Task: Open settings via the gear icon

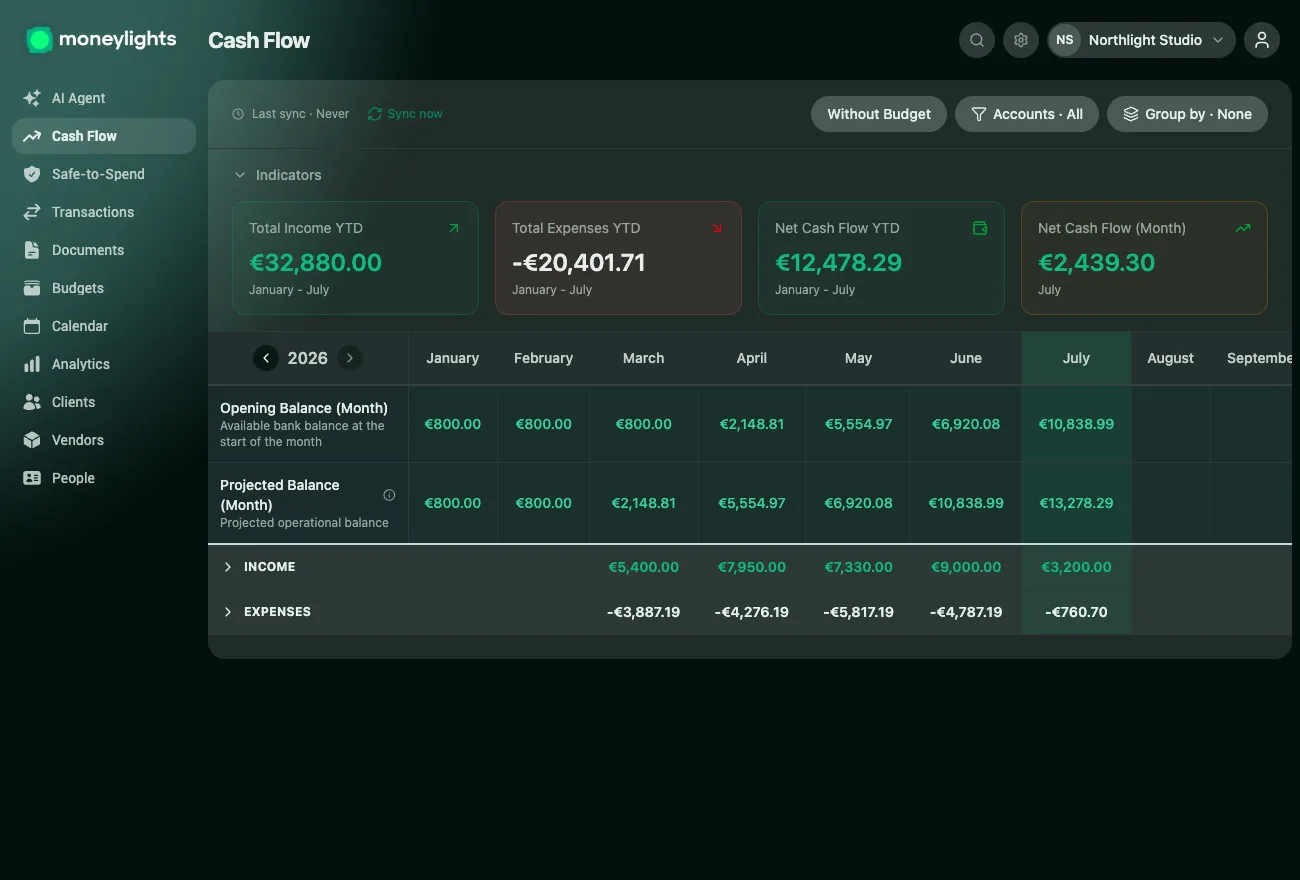Action: pos(1021,40)
